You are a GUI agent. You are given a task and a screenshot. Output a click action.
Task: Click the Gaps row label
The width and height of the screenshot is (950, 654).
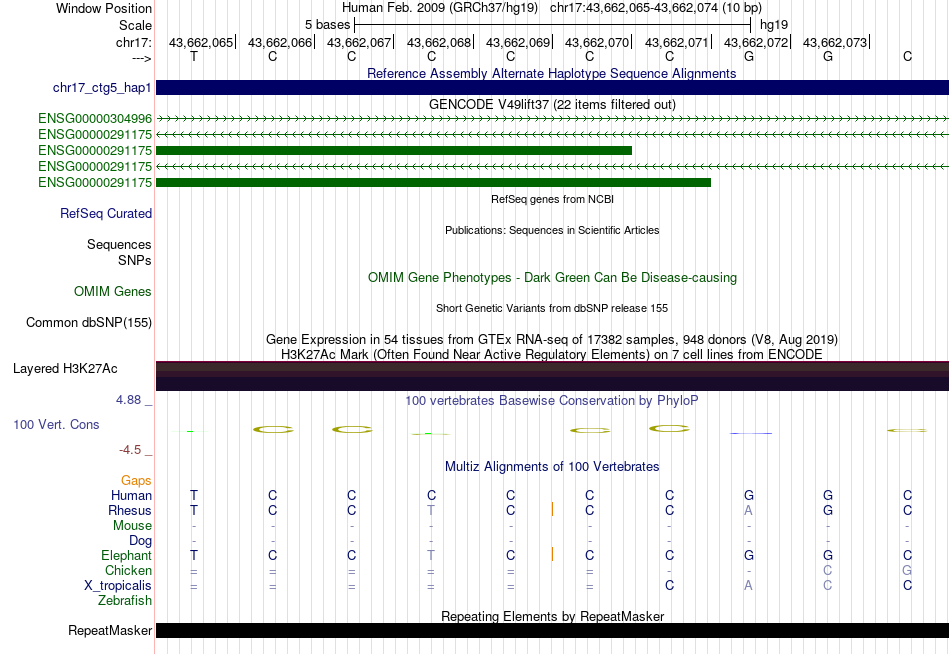coord(136,481)
